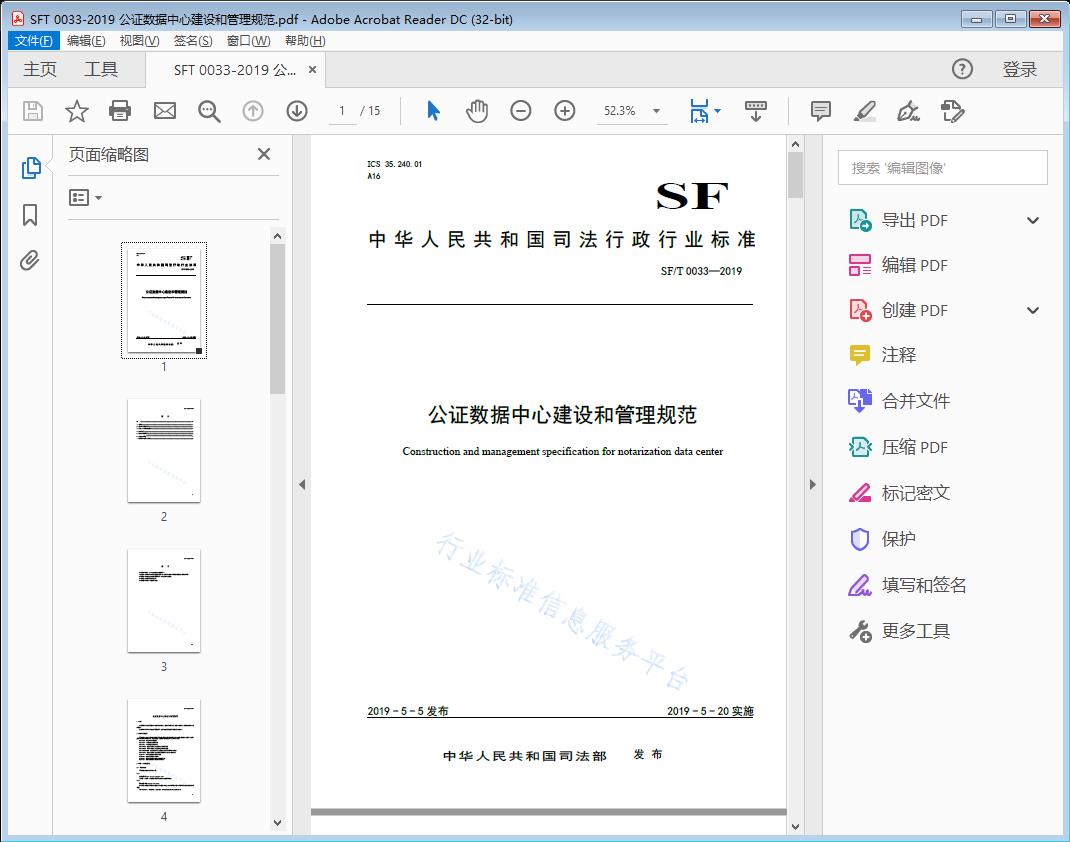This screenshot has height=842, width=1070.
Task: Select the page 3 thumbnail
Action: coord(163,599)
